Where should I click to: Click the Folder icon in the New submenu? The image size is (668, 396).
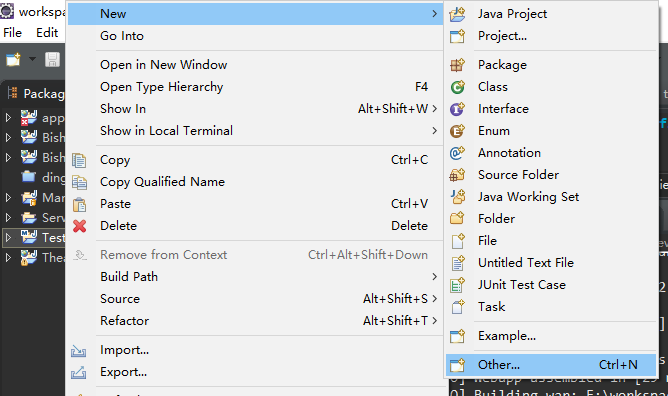458,218
